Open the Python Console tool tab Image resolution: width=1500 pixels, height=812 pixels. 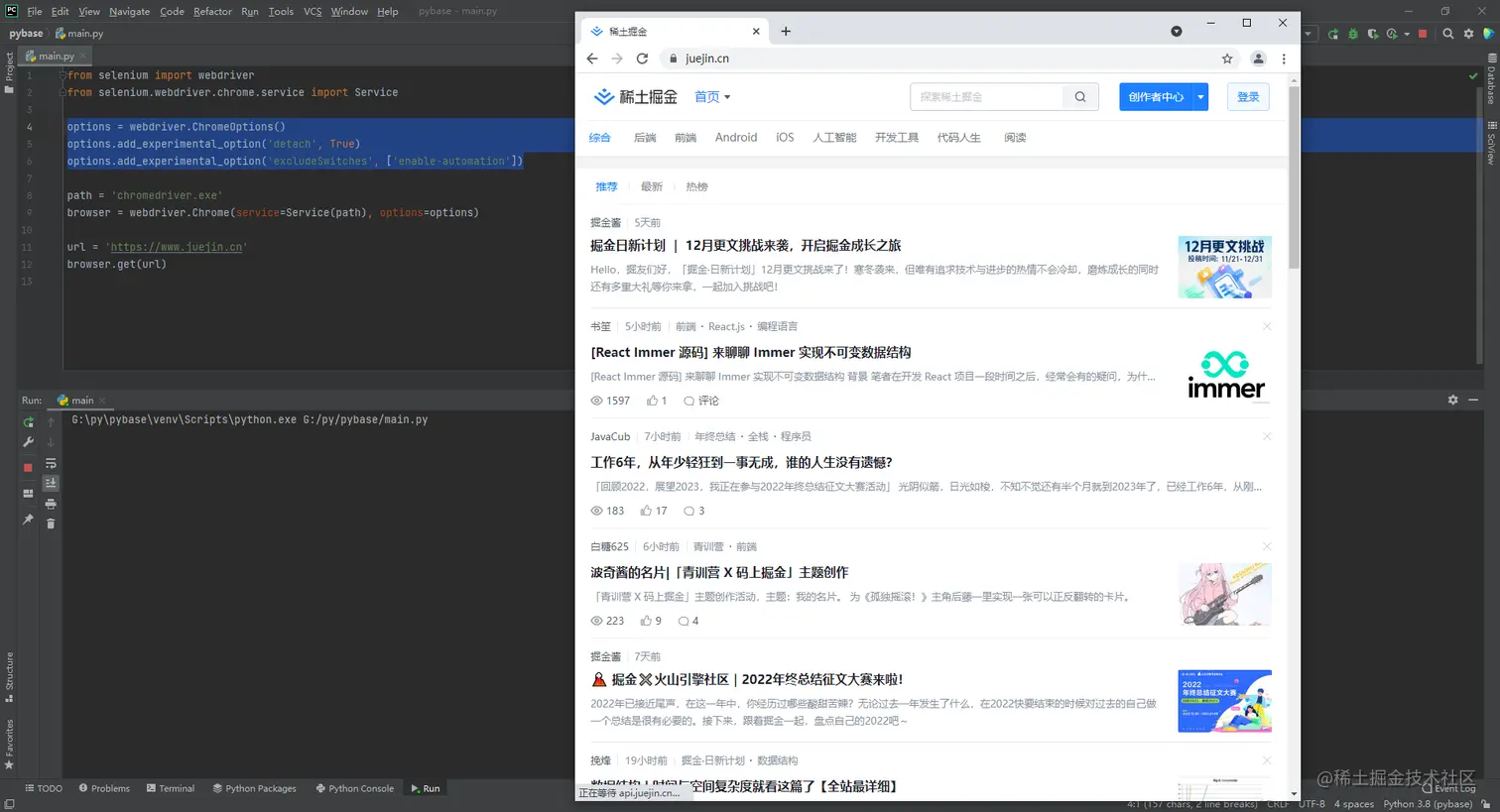click(355, 788)
